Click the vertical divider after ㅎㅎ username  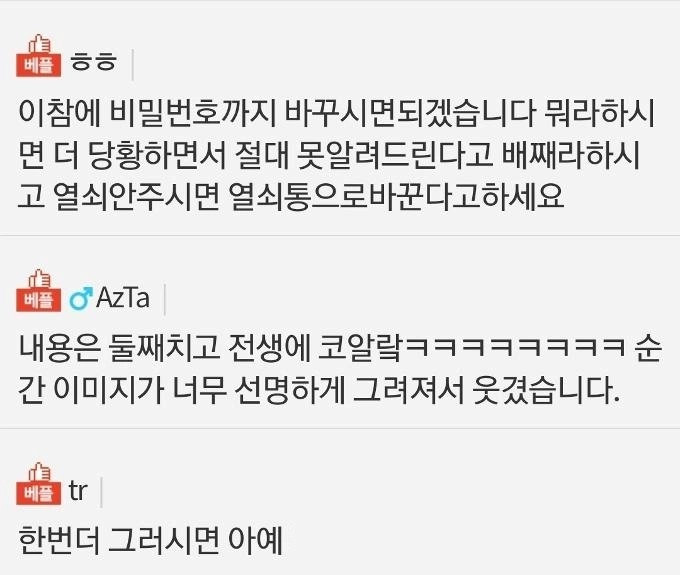tap(132, 65)
